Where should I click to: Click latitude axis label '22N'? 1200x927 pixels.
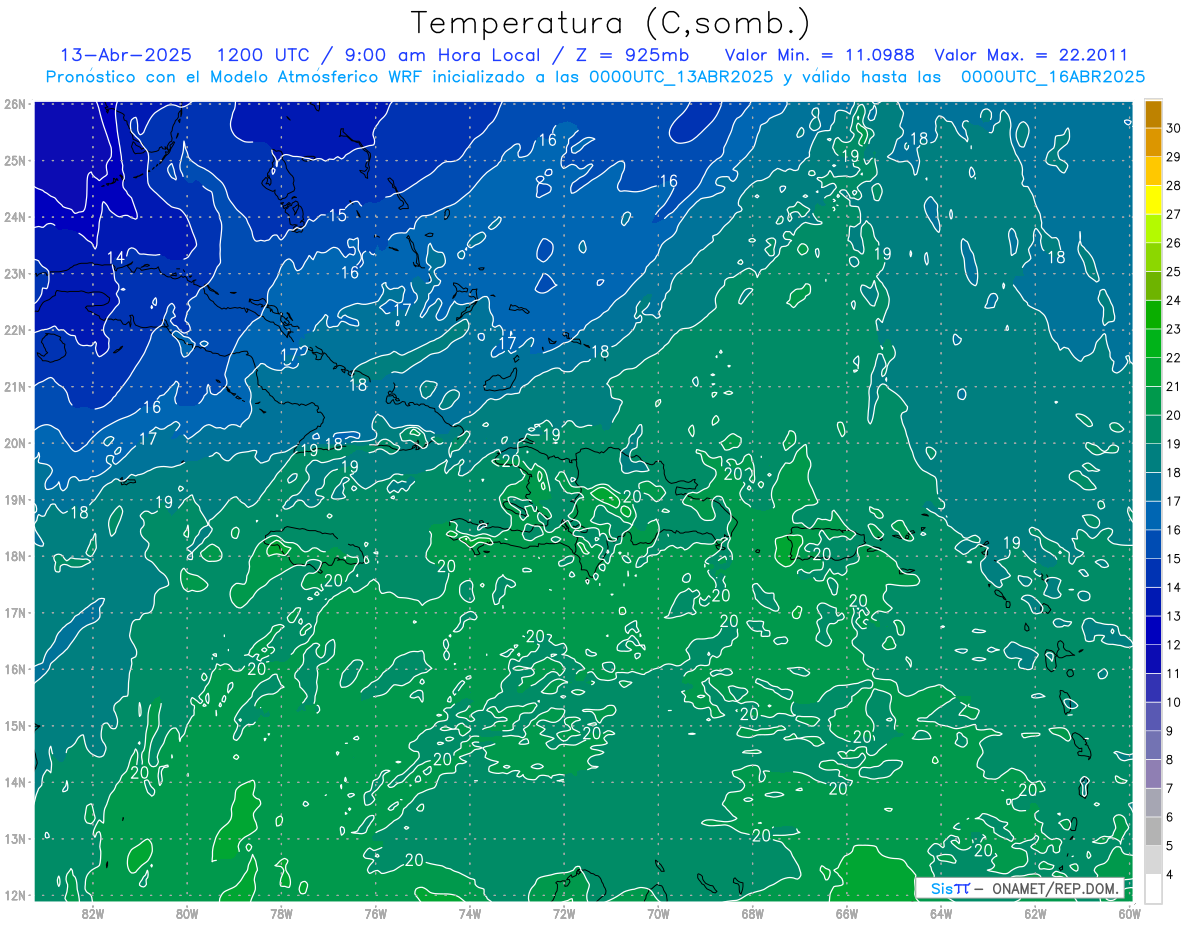[x=15, y=330]
